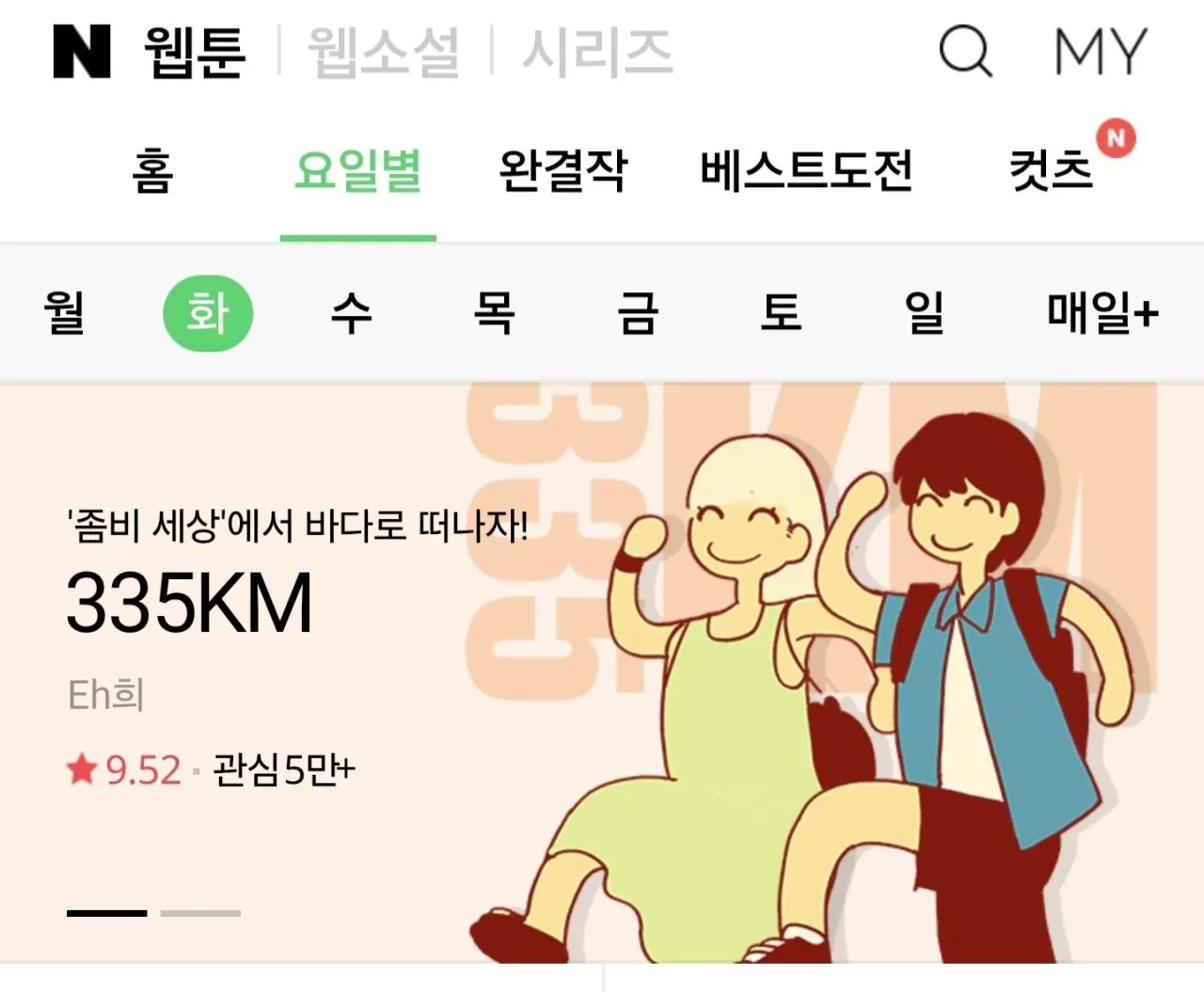Screen dimensions: 1204x992
Task: Tap the red star rating icon
Action: pyautogui.click(x=83, y=769)
